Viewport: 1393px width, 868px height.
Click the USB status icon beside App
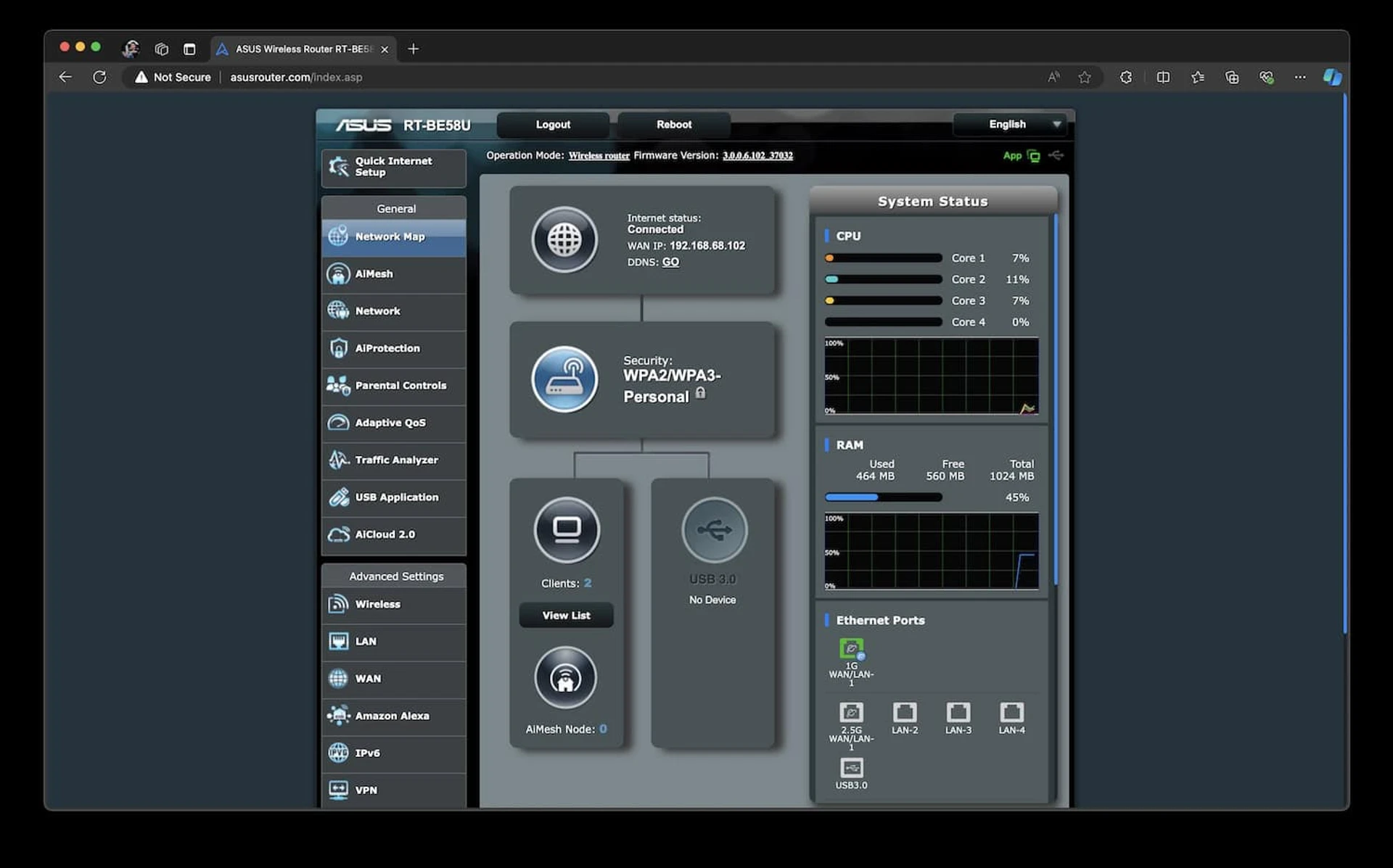coord(1056,155)
